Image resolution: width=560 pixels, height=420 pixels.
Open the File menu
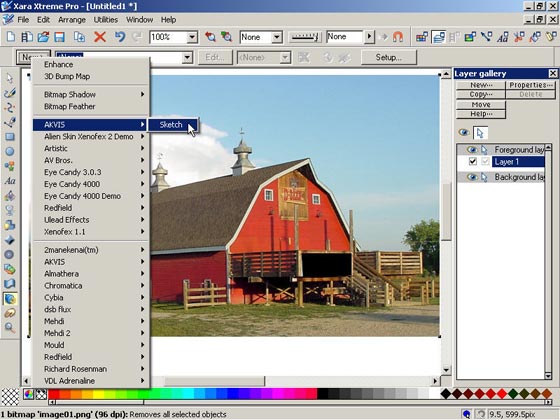click(23, 20)
